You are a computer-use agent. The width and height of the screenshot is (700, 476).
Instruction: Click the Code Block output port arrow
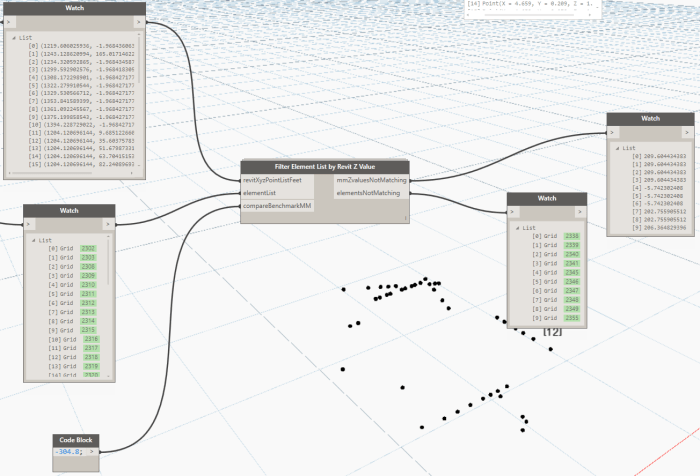[93, 451]
